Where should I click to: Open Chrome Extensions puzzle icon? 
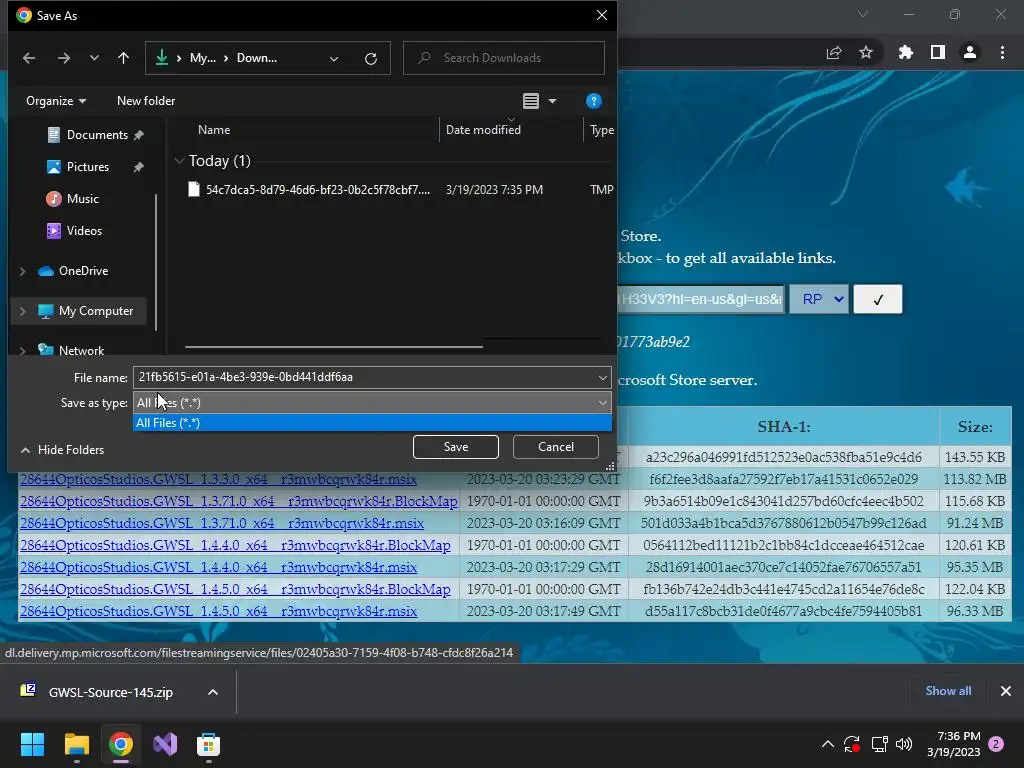coord(905,52)
